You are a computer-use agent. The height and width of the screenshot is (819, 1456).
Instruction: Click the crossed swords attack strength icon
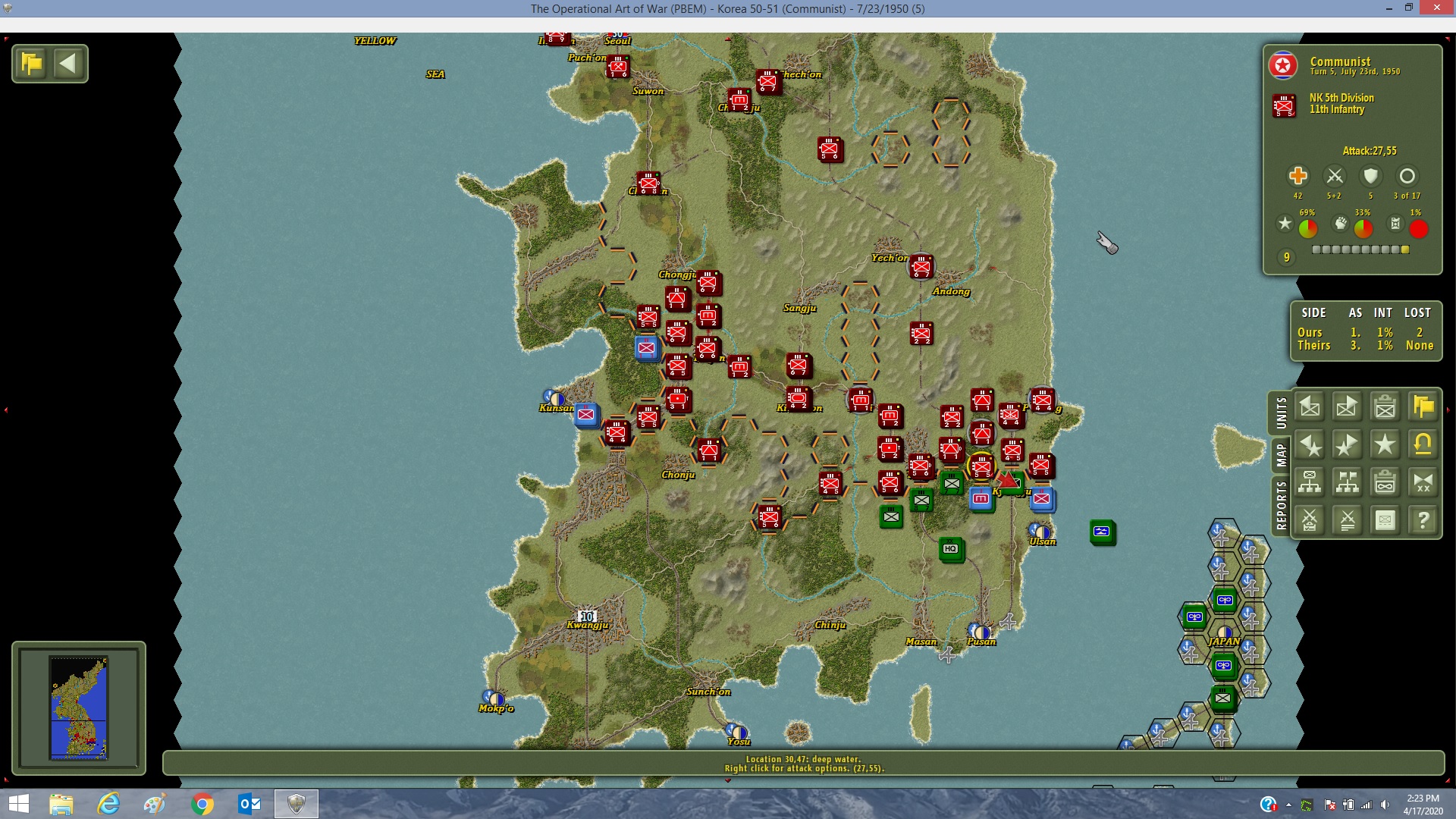(1335, 176)
